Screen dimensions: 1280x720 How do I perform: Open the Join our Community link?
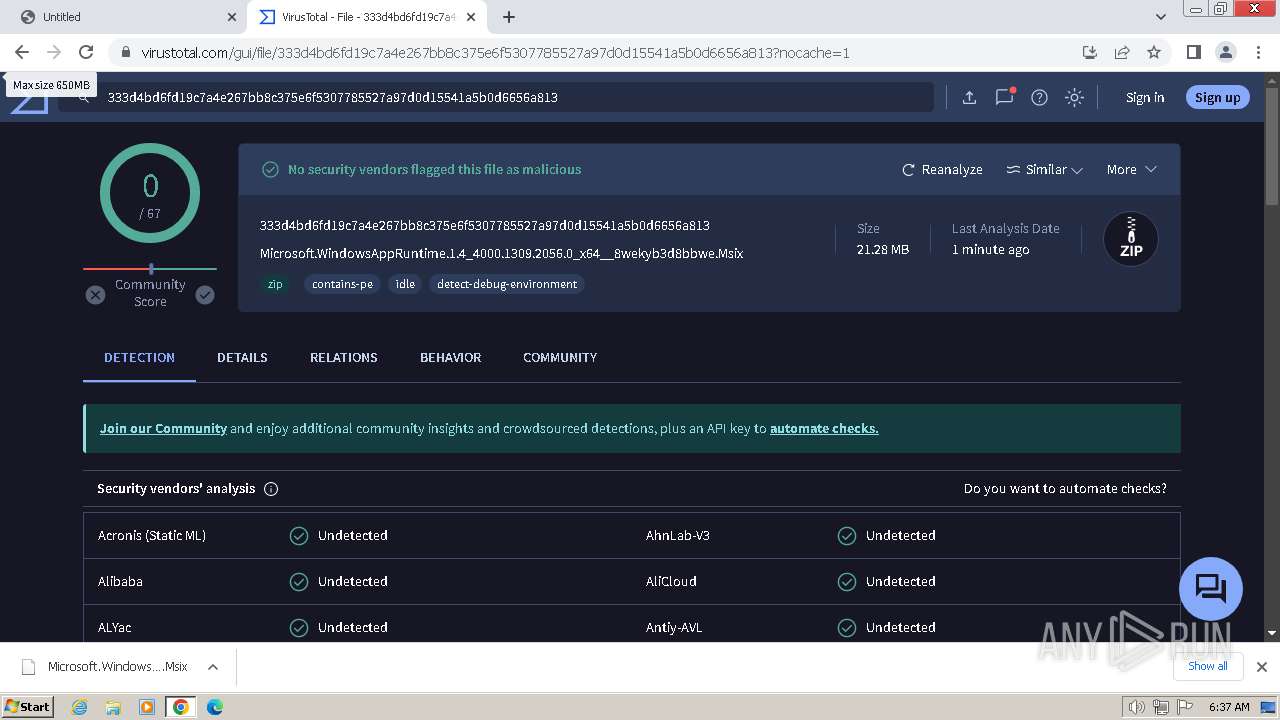point(163,428)
